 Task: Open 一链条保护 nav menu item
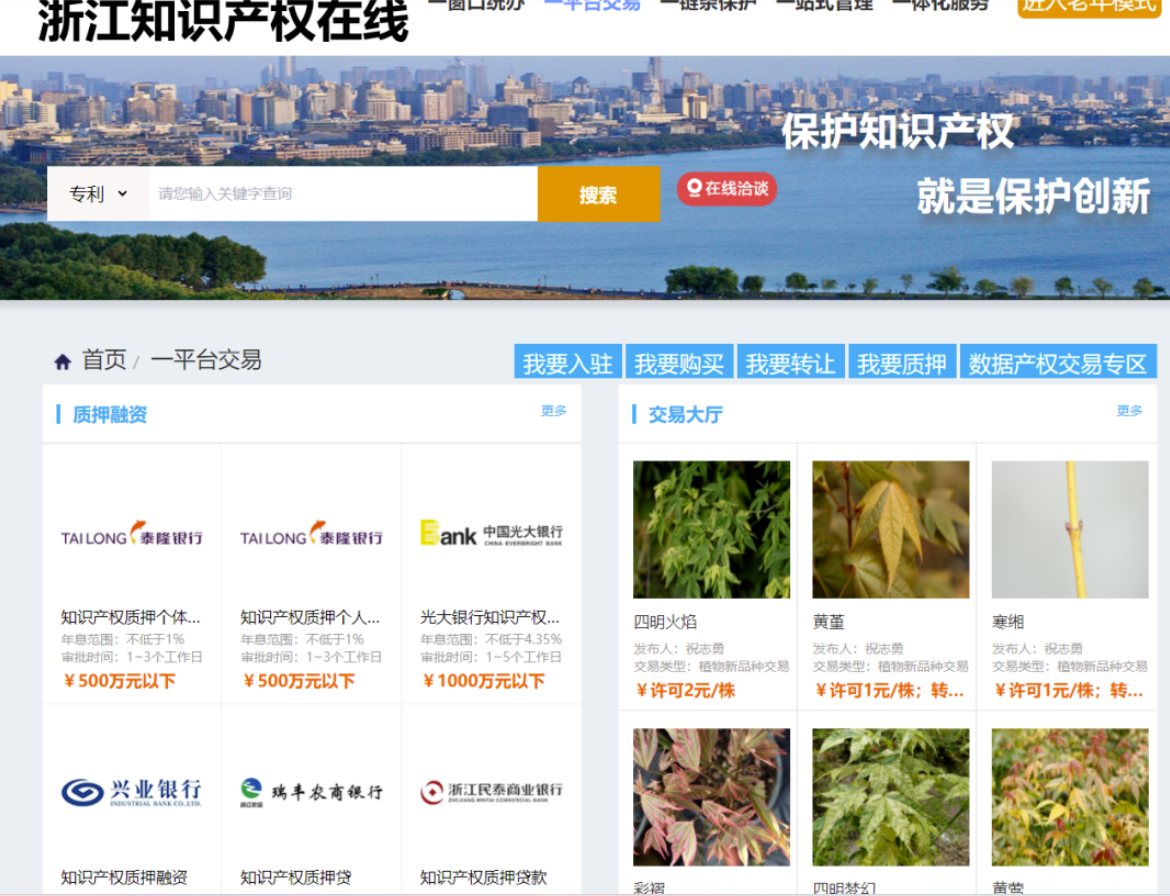[x=709, y=4]
